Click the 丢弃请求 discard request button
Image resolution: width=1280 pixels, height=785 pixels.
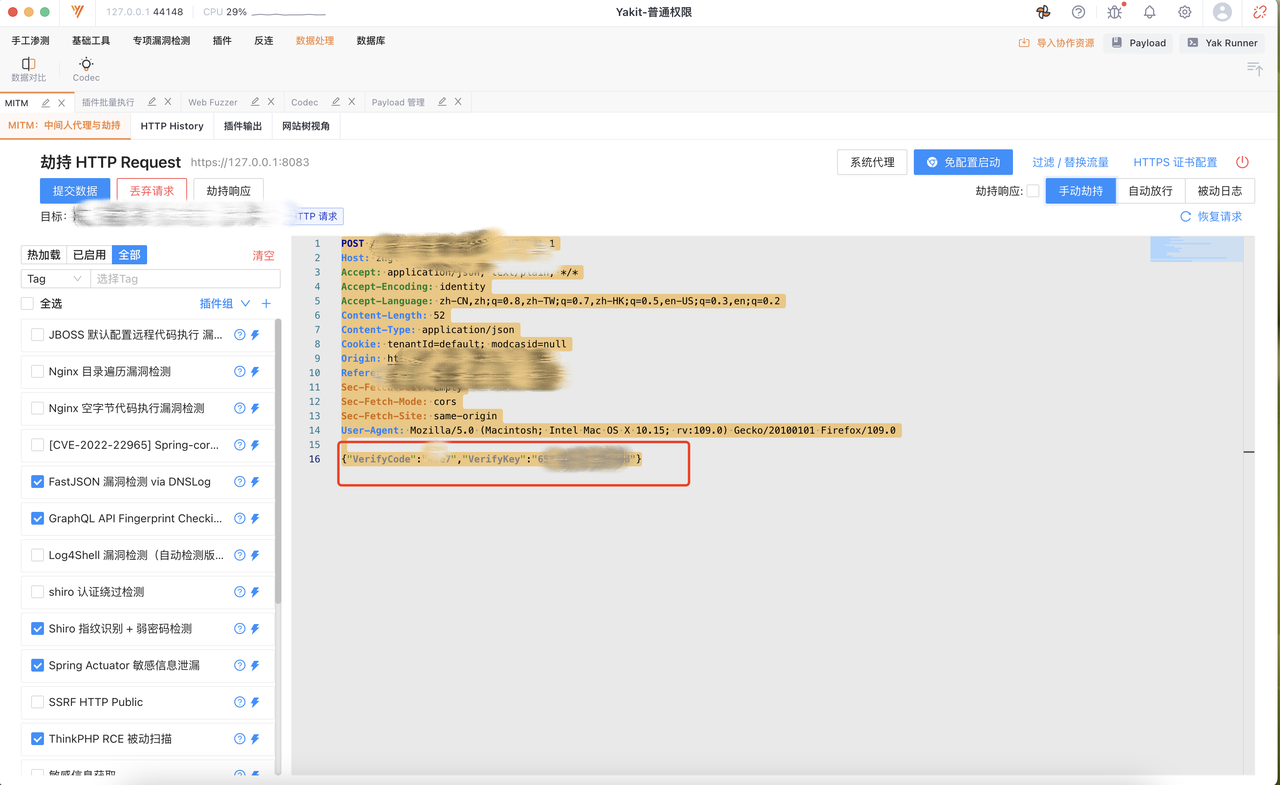click(x=152, y=191)
